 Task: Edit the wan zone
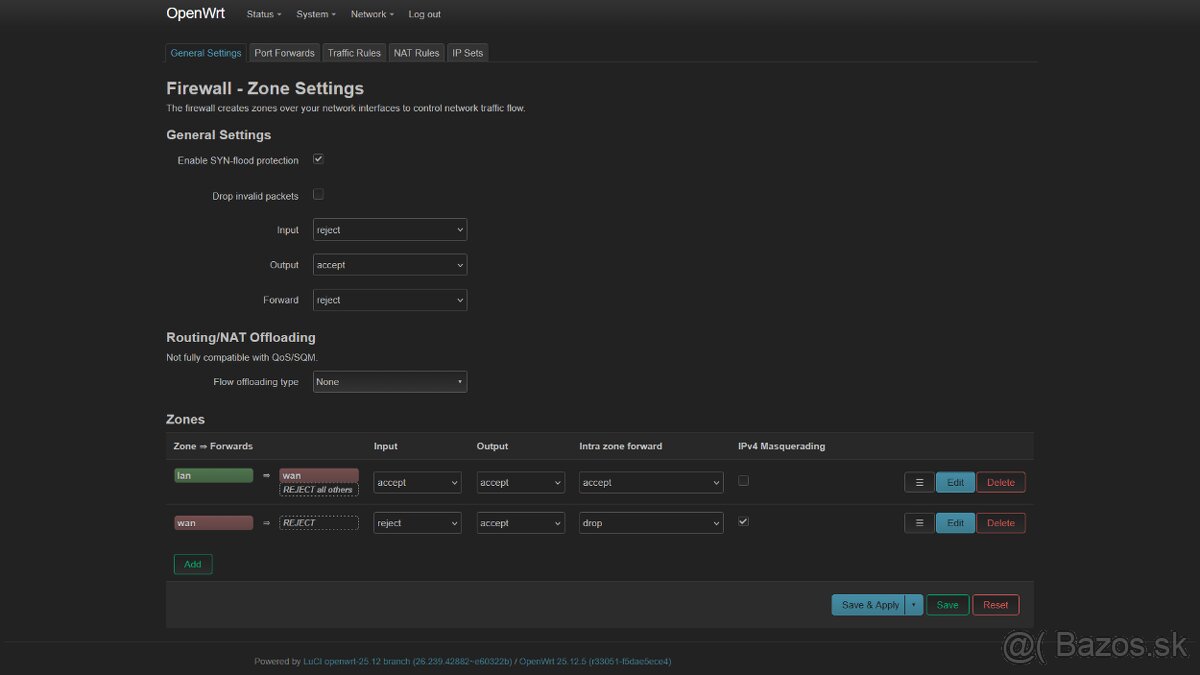[x=955, y=523]
